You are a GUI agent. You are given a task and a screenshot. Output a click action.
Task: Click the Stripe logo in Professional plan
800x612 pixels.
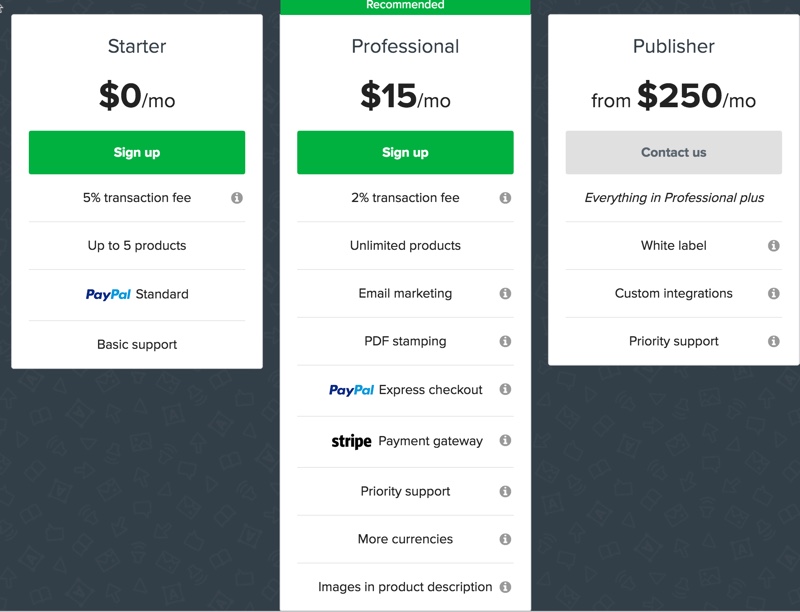352,441
